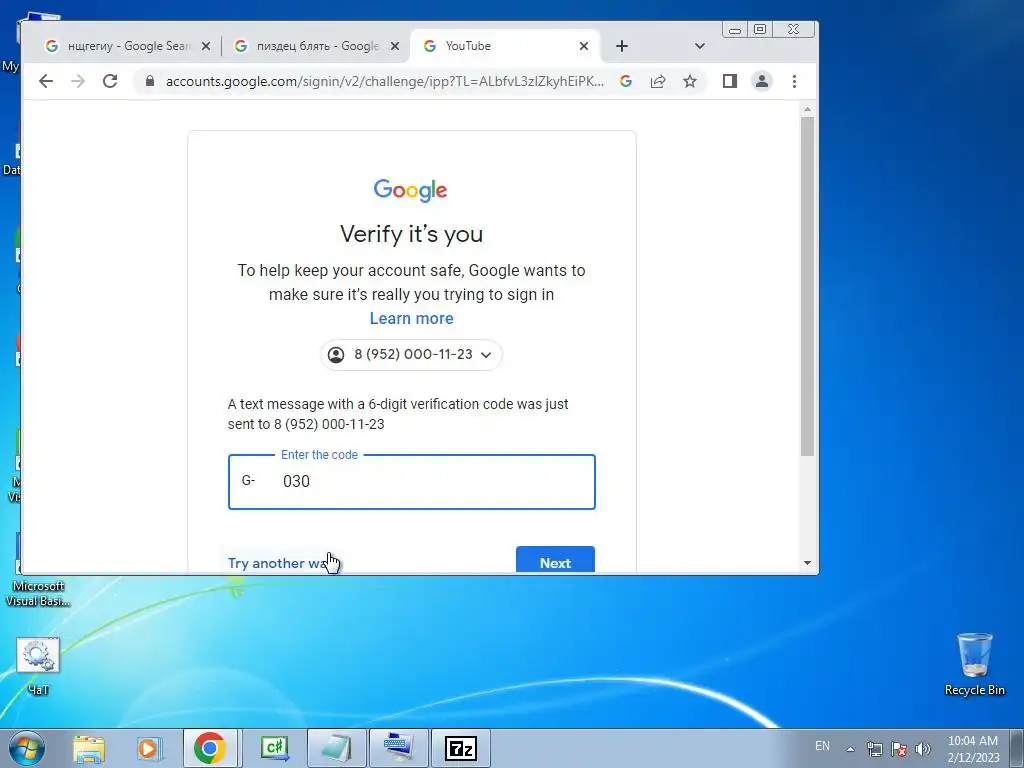1024x768 pixels.
Task: Open the Chrome profile avatar
Action: 761,81
